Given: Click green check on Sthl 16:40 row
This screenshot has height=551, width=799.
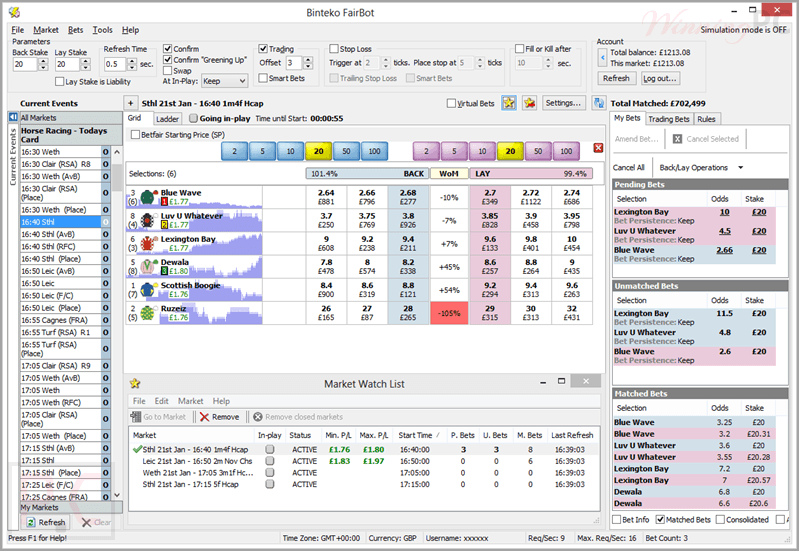Looking at the screenshot, I should (x=137, y=450).
